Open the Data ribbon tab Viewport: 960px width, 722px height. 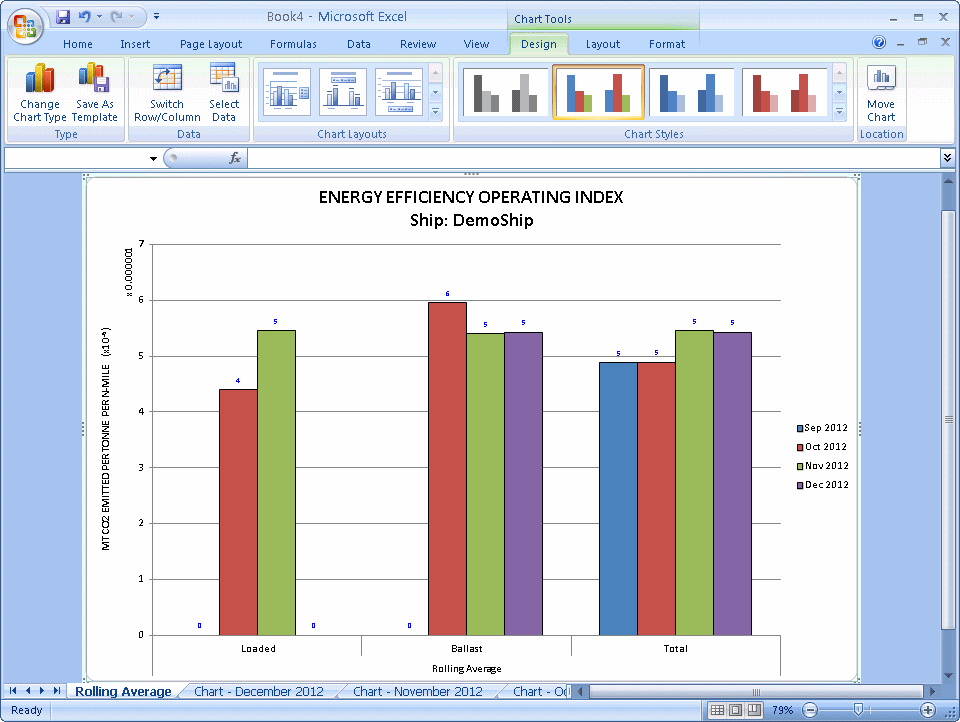[358, 44]
